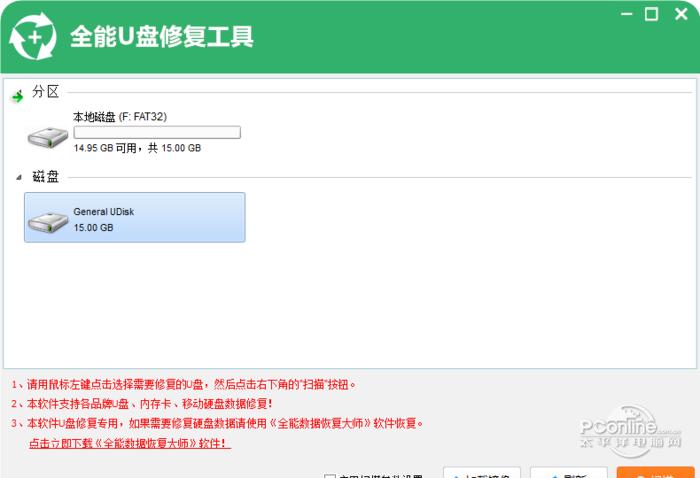
Task: Click the 15.00 GB size under General UDisk
Action: 93,228
